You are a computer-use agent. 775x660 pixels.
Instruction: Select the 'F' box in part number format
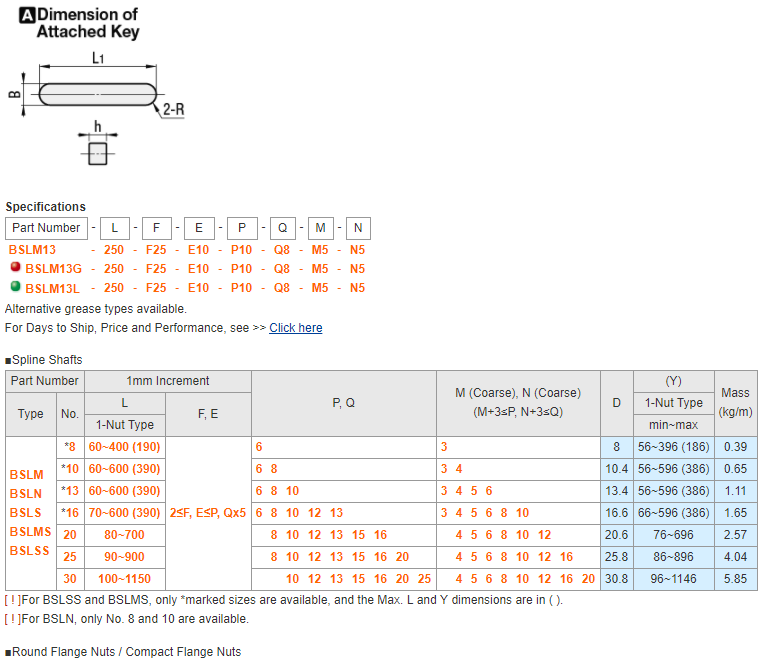pyautogui.click(x=157, y=228)
